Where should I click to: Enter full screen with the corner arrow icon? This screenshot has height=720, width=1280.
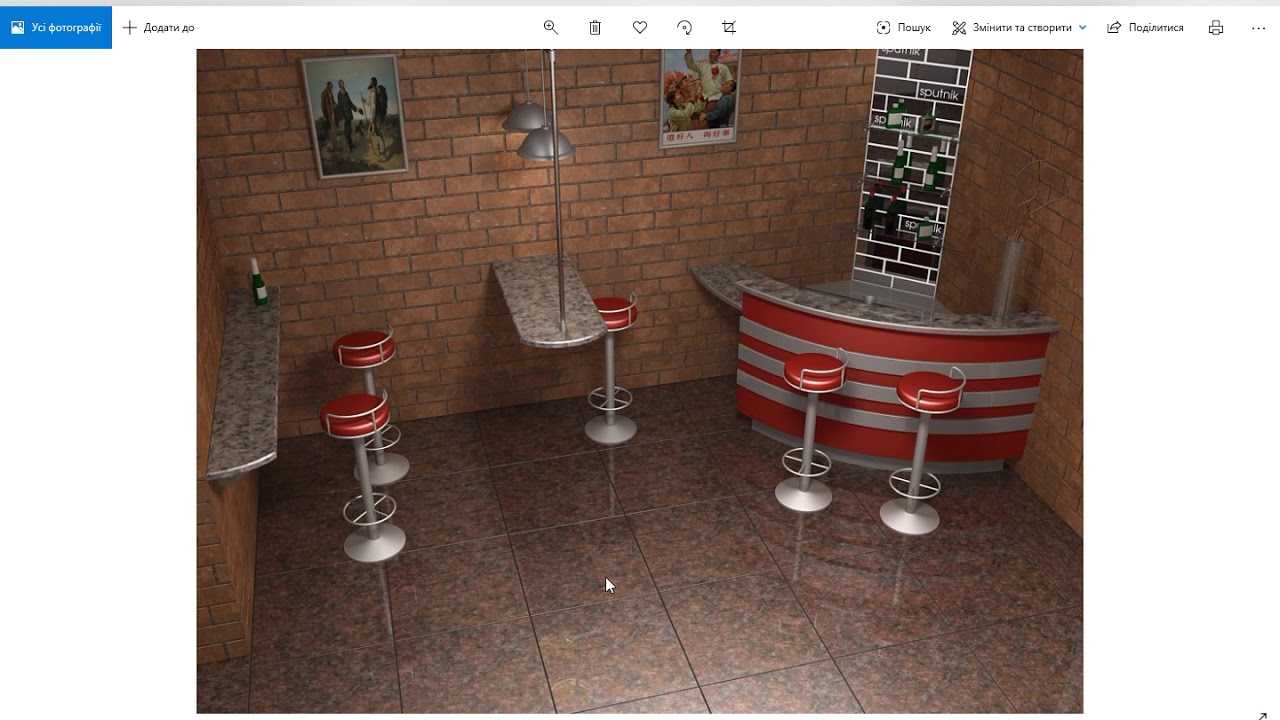tap(1263, 715)
